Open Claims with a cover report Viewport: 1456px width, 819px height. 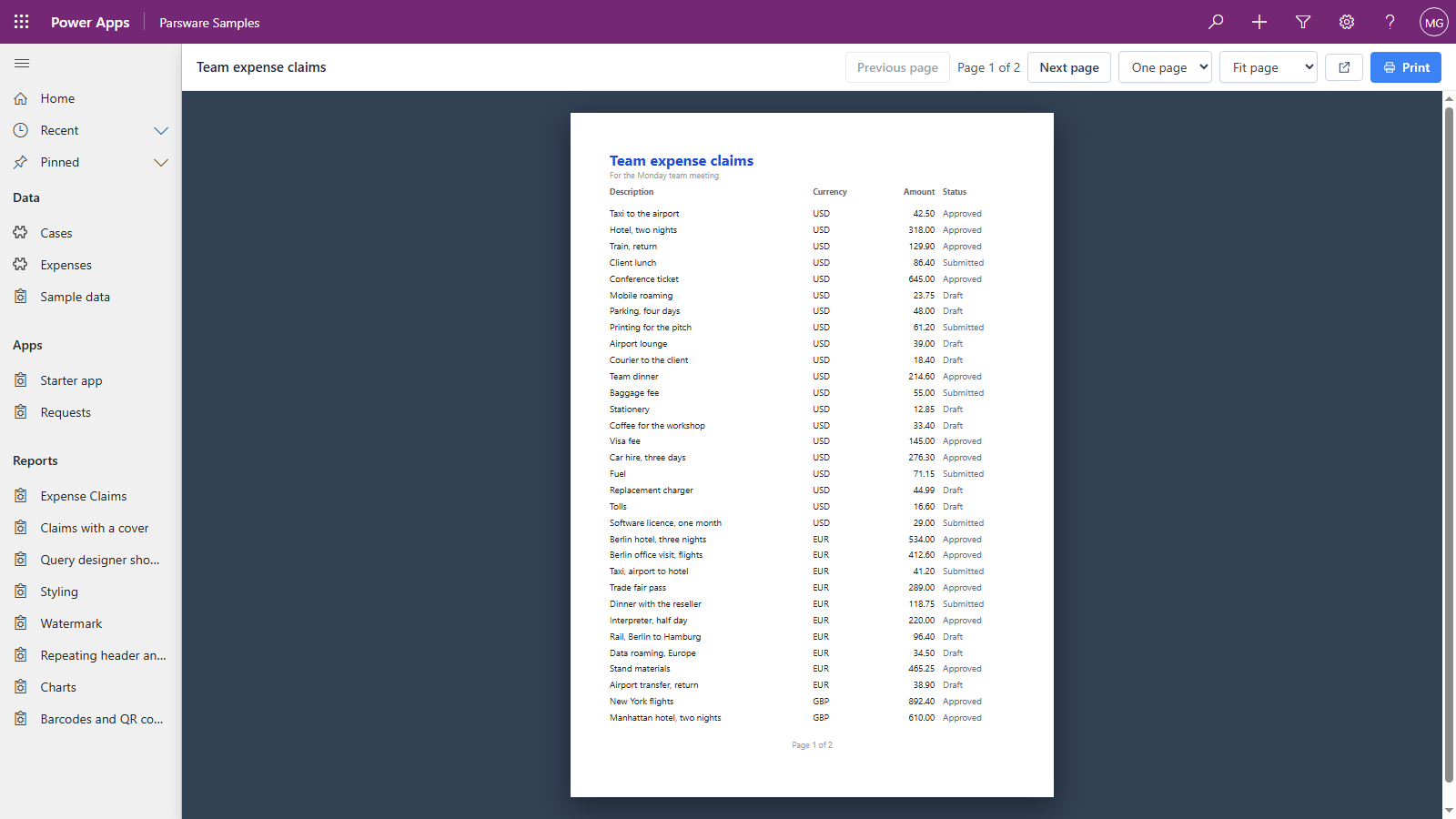[x=91, y=528]
